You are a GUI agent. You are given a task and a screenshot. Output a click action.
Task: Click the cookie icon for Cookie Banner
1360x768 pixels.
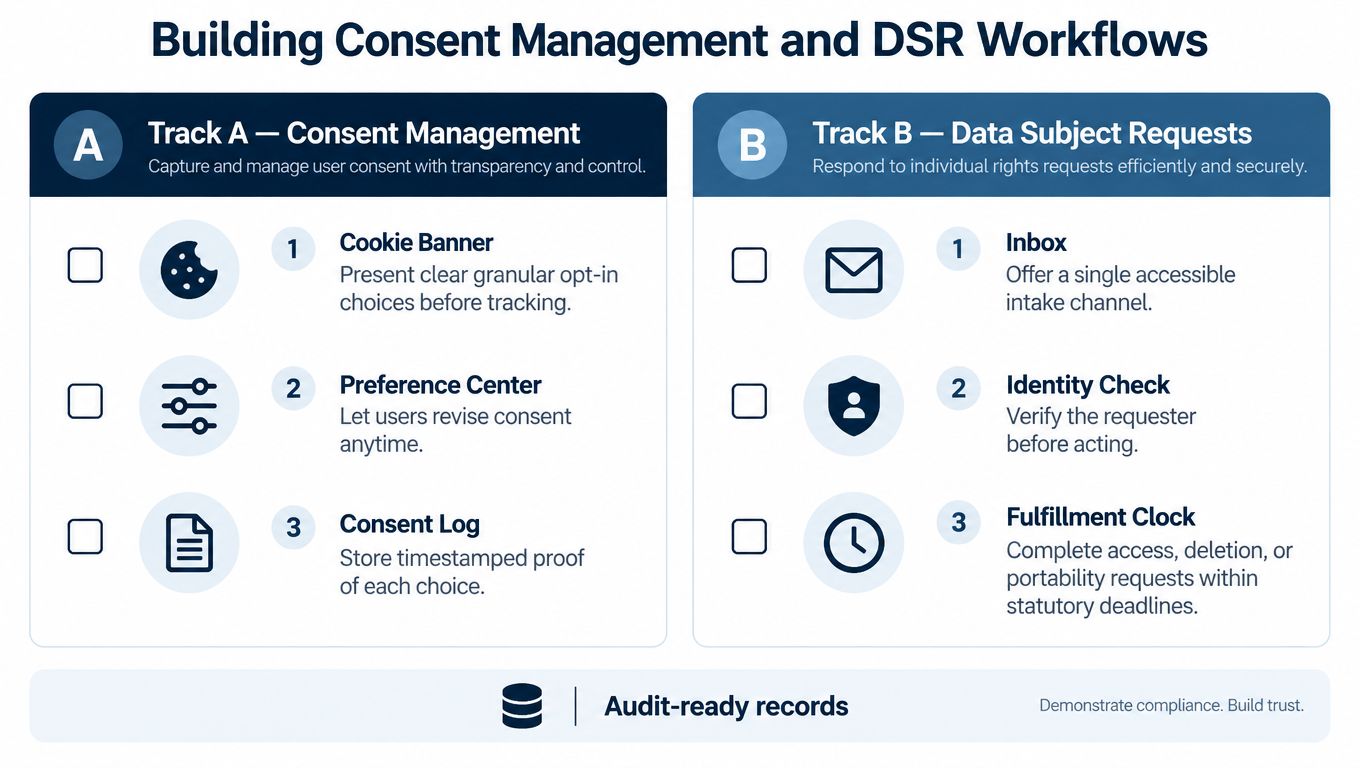(189, 270)
